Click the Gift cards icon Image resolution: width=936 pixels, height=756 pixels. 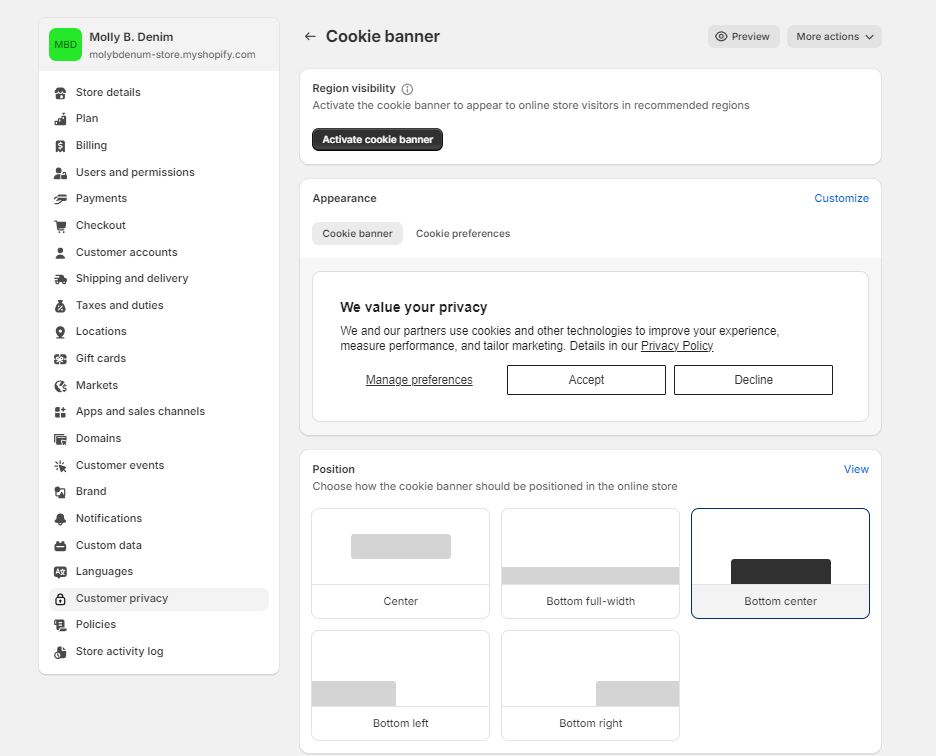60,359
